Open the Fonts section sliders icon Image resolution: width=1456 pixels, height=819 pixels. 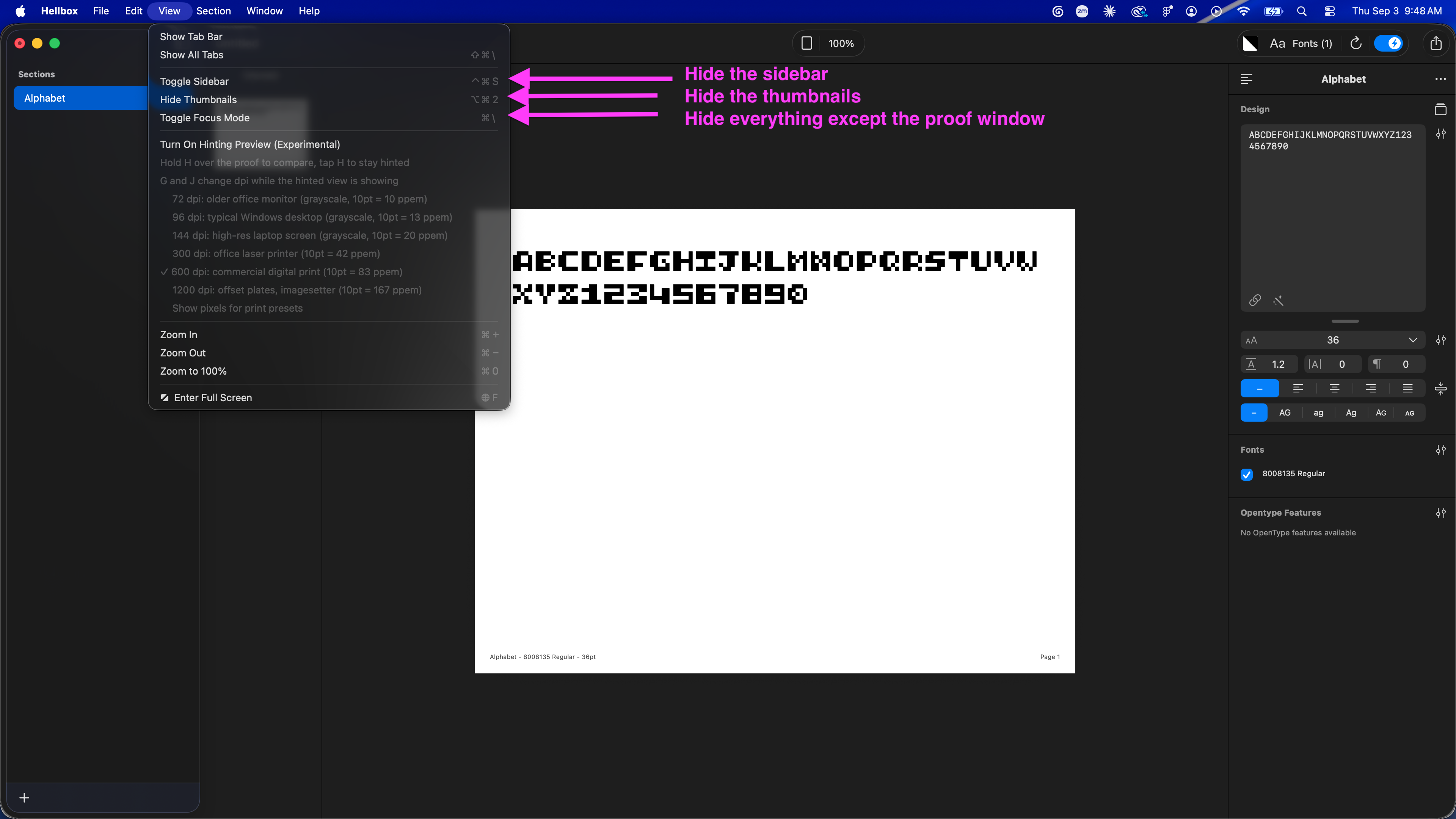click(x=1441, y=450)
